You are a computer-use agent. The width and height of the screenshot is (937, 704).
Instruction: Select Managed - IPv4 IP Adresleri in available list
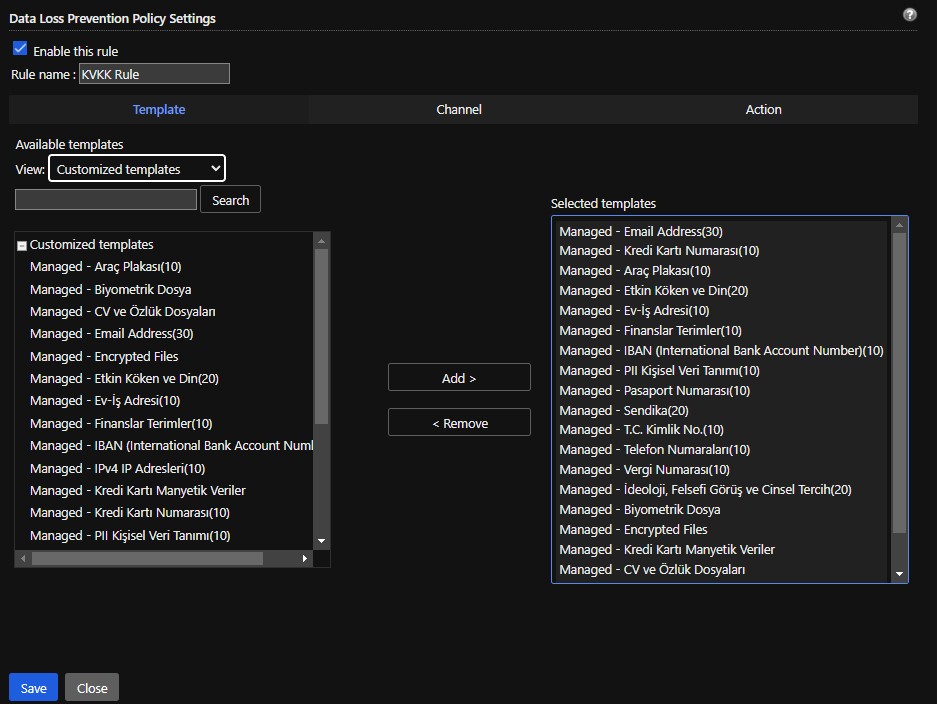(117, 468)
